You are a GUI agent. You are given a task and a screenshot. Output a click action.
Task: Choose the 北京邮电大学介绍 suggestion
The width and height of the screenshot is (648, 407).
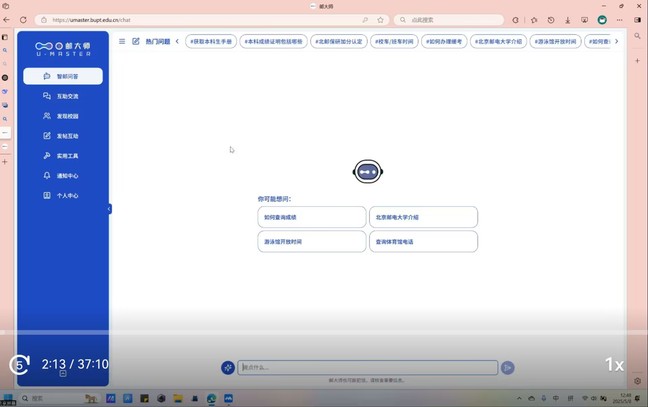(x=423, y=217)
